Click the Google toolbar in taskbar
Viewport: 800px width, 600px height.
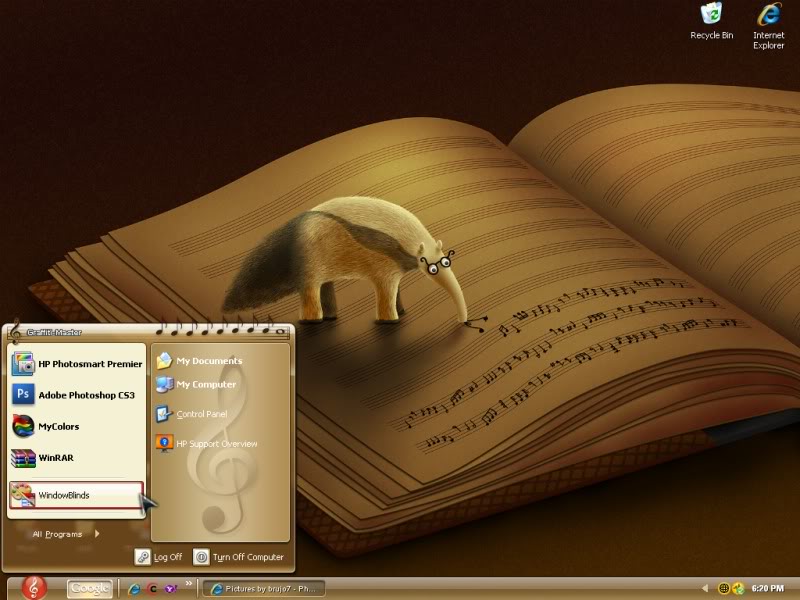tap(90, 588)
